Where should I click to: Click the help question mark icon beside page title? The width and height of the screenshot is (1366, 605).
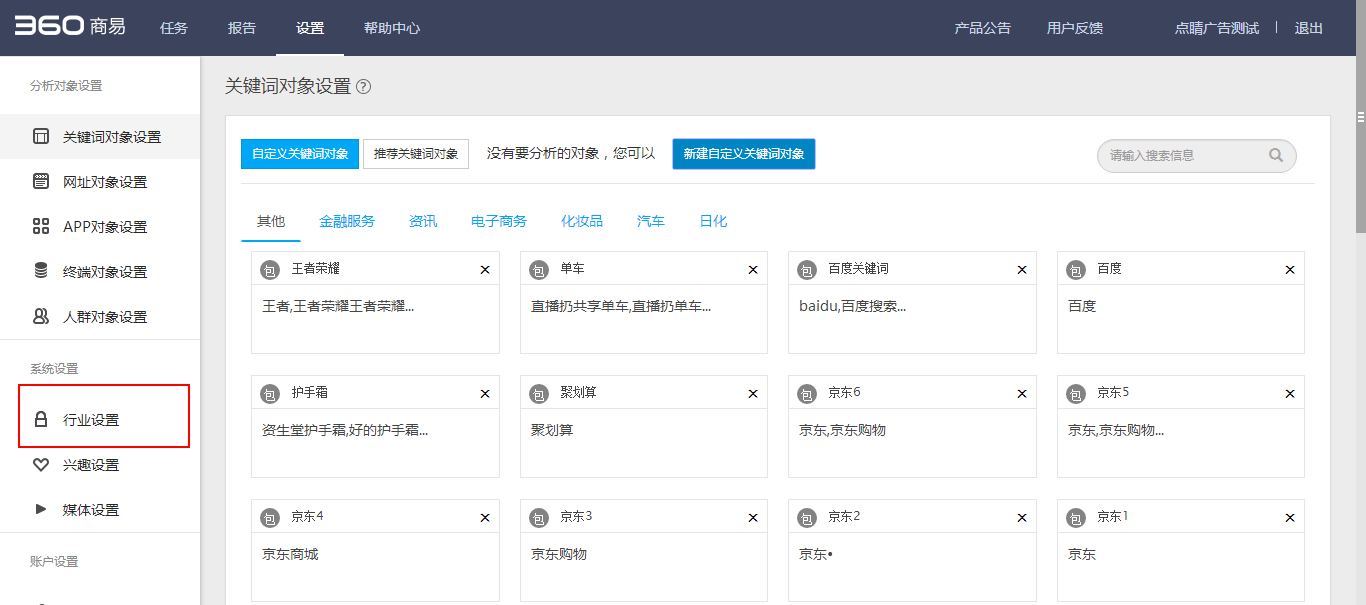click(364, 87)
